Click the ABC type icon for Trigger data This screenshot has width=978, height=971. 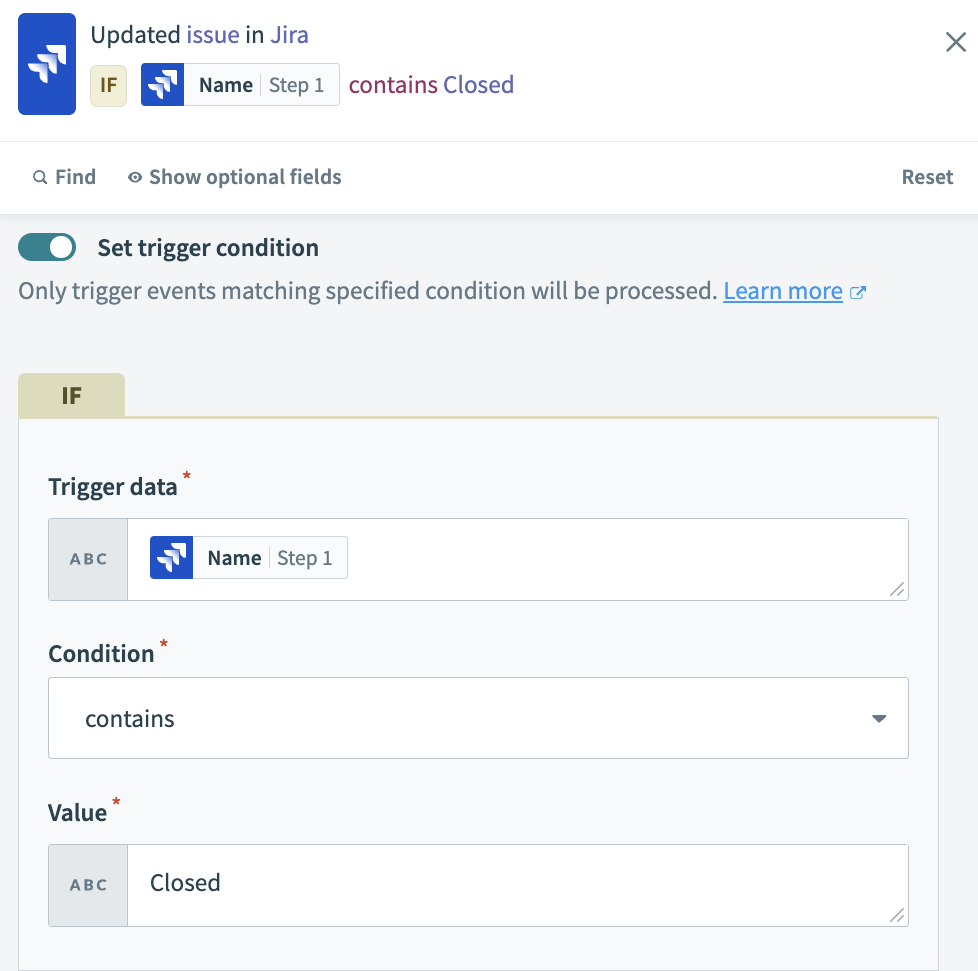(88, 559)
